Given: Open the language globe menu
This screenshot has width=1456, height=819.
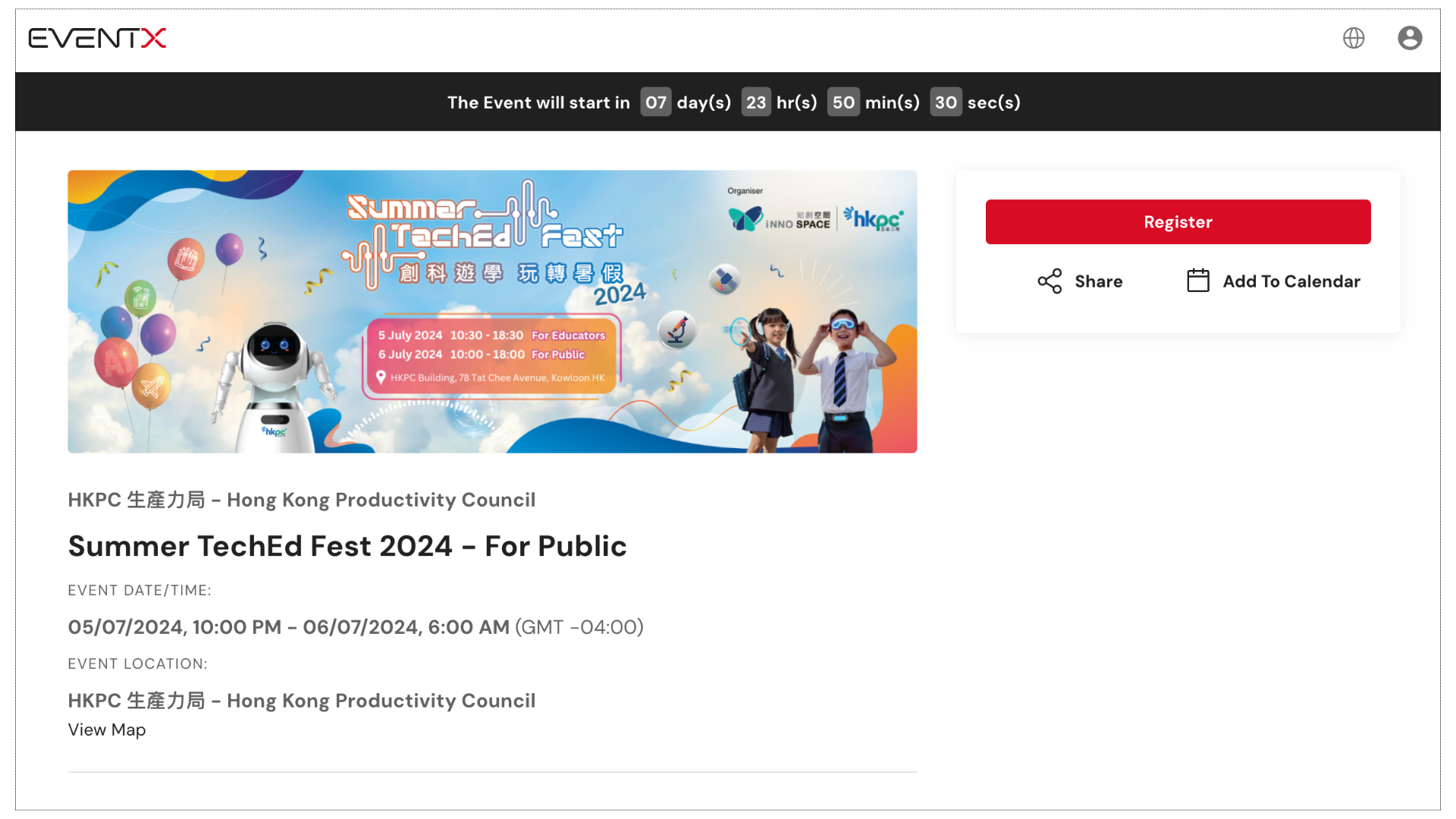Looking at the screenshot, I should (1354, 38).
